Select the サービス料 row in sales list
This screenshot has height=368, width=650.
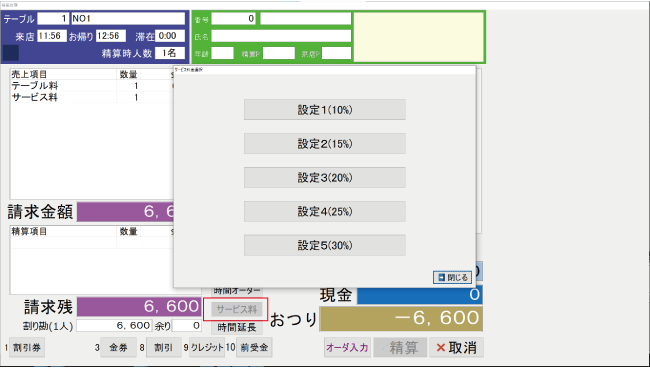click(92, 97)
